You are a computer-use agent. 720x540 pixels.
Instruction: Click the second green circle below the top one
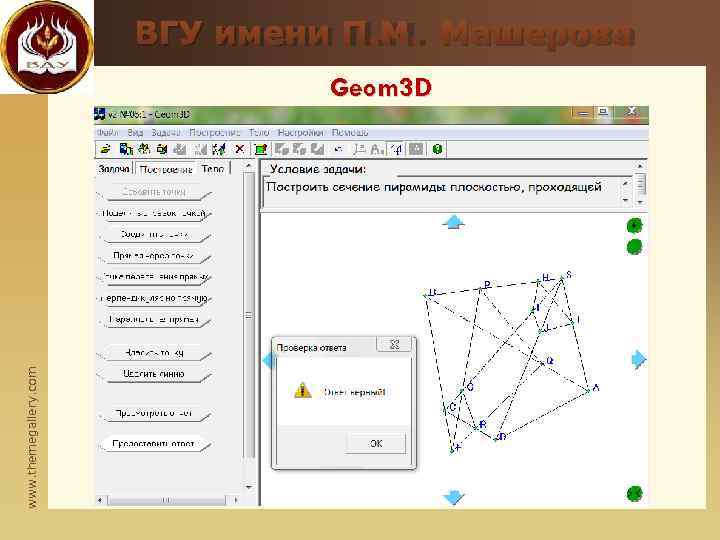point(635,247)
